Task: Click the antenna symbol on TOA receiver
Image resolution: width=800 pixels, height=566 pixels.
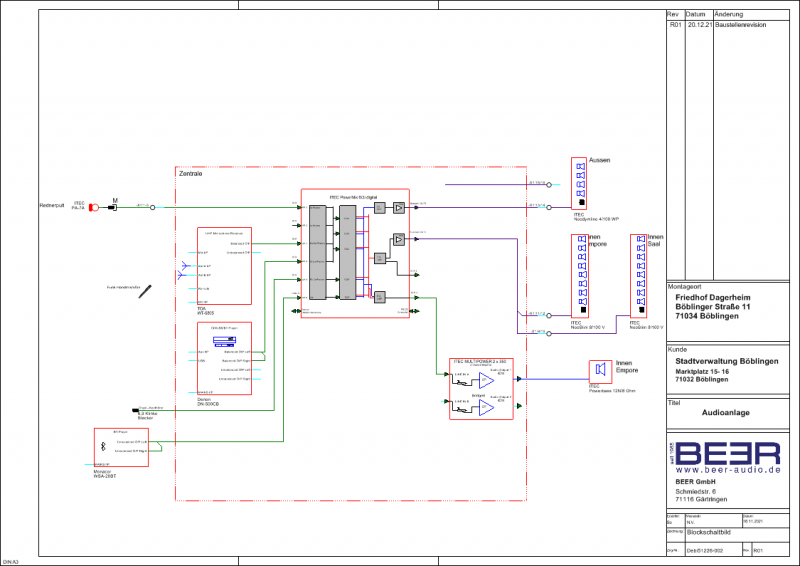Action: coord(190,268)
